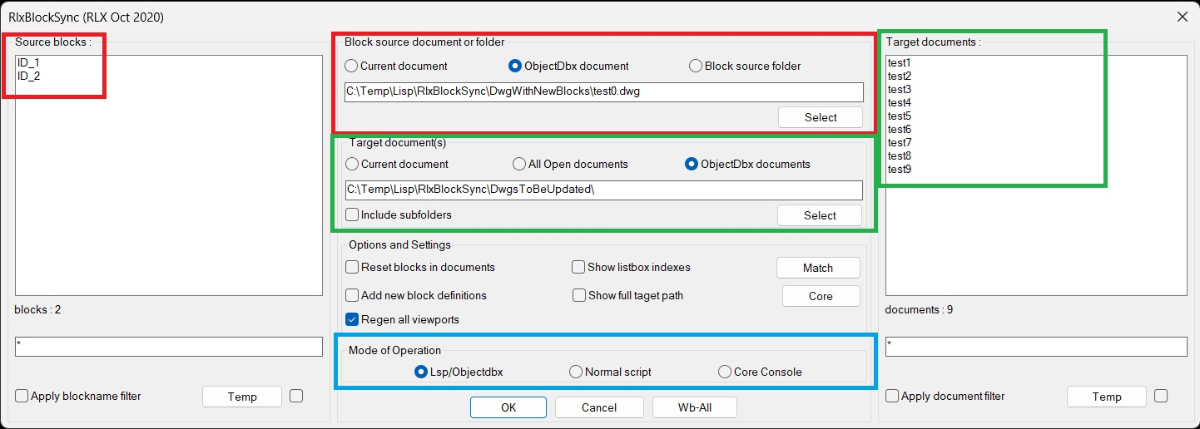1200x429 pixels.
Task: Enable Include subfolders checkbox
Action: pos(352,214)
